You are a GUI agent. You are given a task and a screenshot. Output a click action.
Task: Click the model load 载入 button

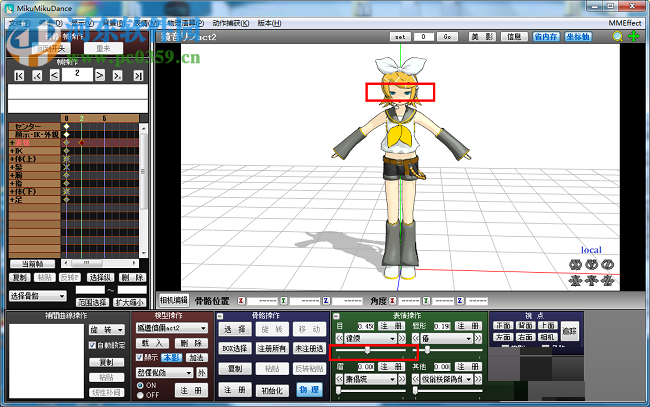(153, 343)
